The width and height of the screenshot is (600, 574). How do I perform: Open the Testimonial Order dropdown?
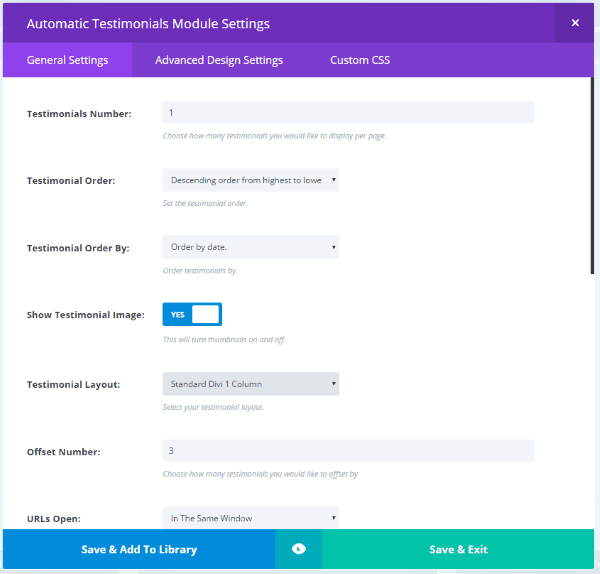[250, 180]
